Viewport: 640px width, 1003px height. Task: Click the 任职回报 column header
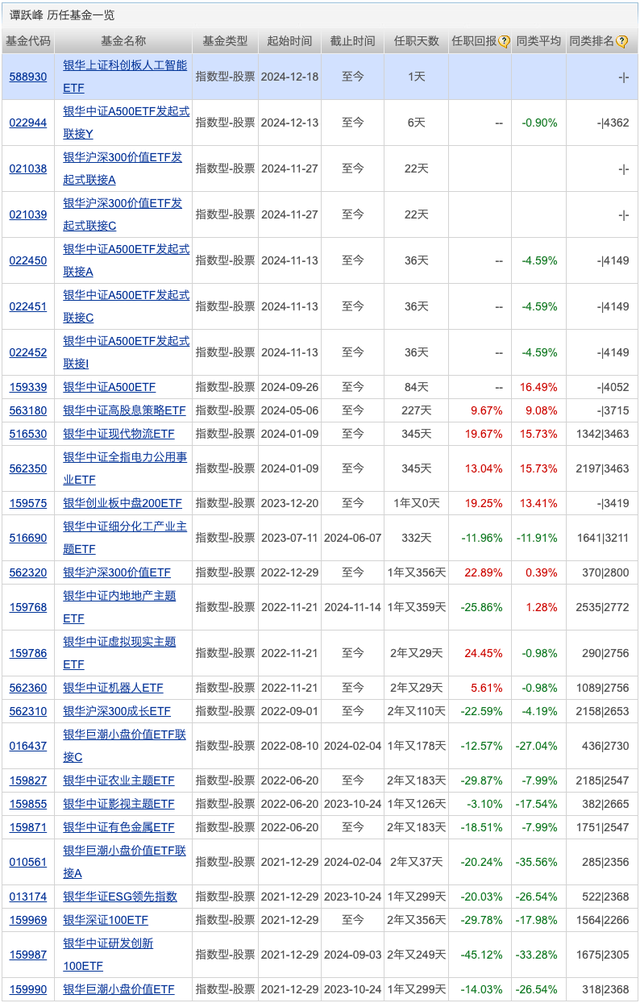tap(474, 41)
